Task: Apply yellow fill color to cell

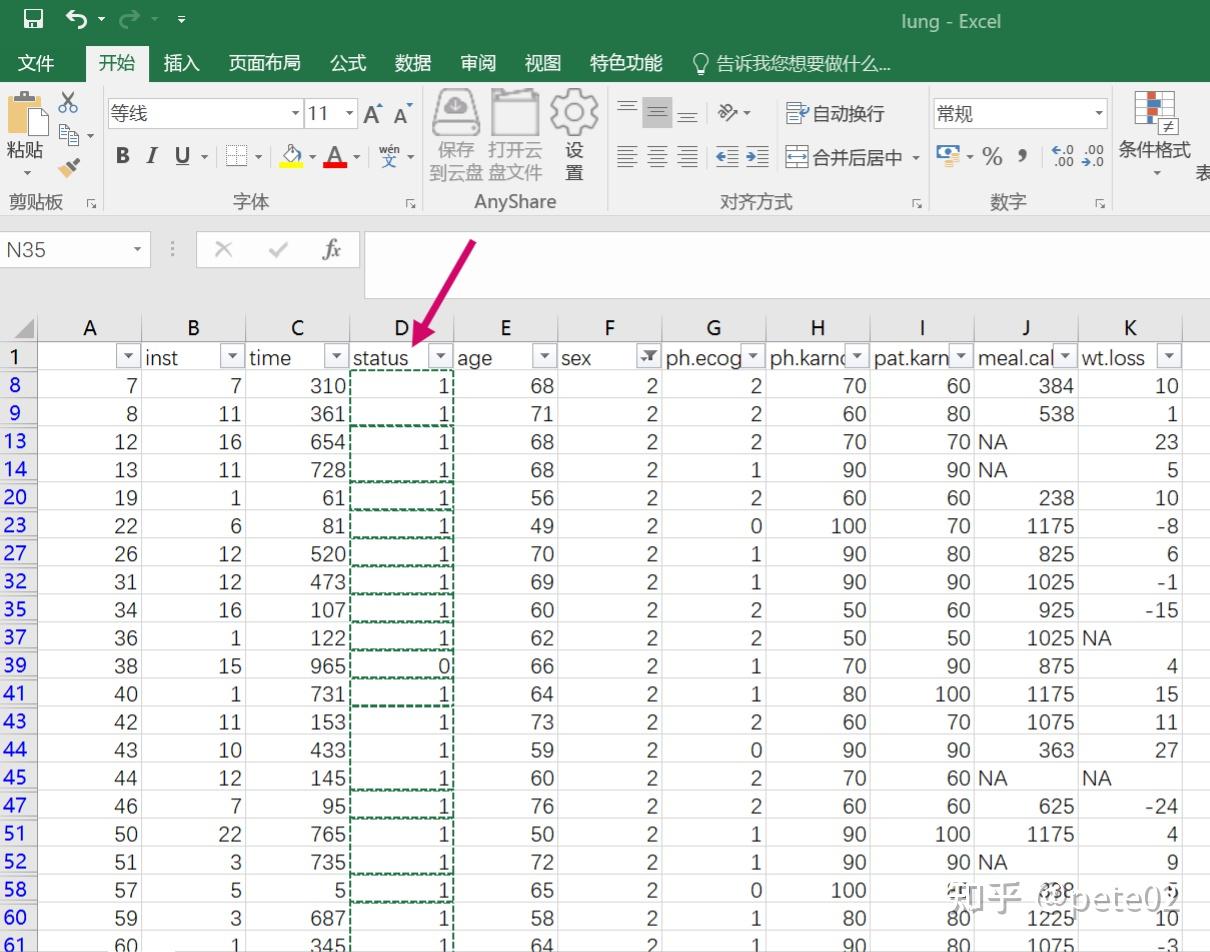Action: (291, 156)
